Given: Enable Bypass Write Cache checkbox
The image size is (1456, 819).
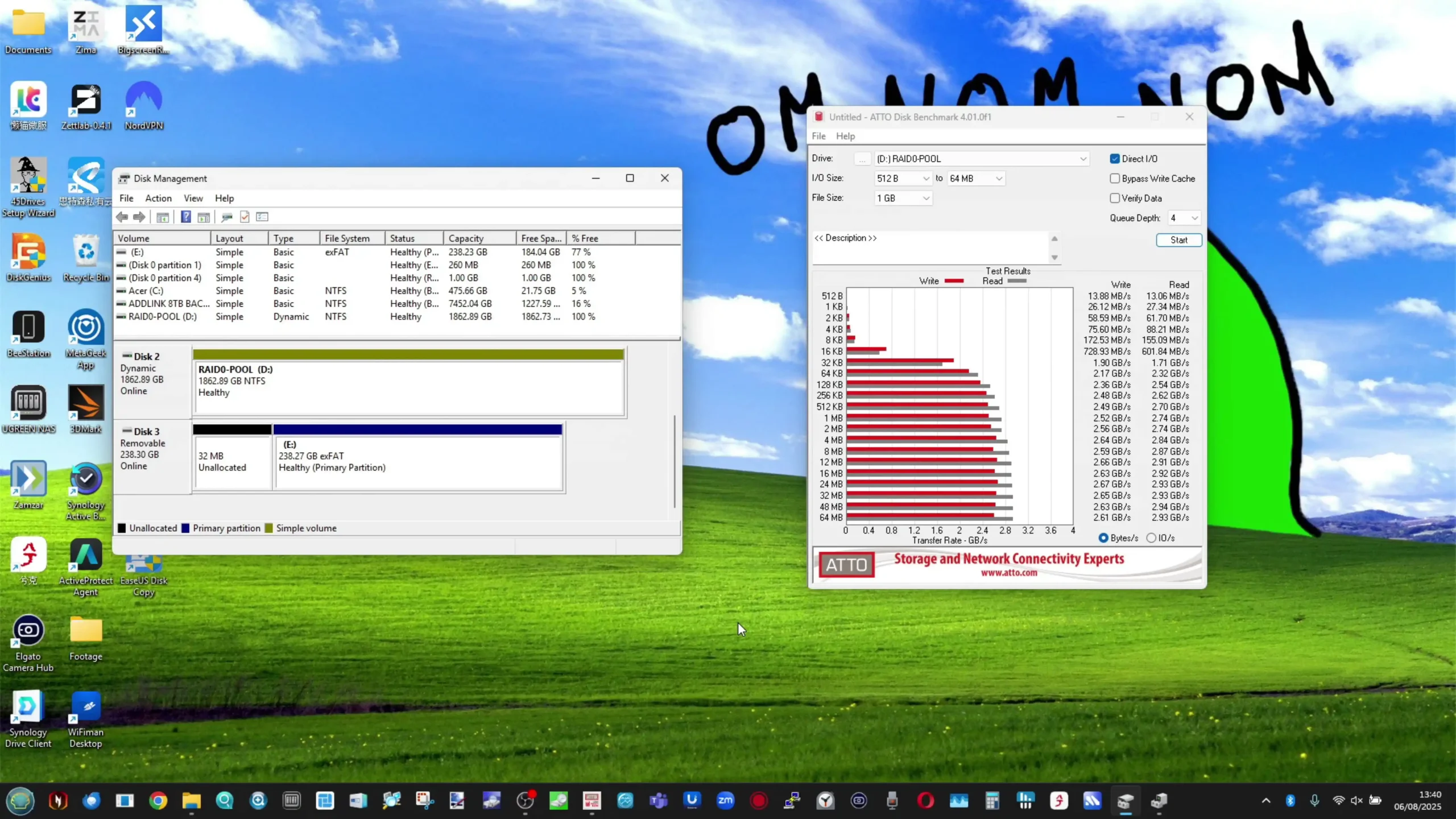Looking at the screenshot, I should [1114, 179].
